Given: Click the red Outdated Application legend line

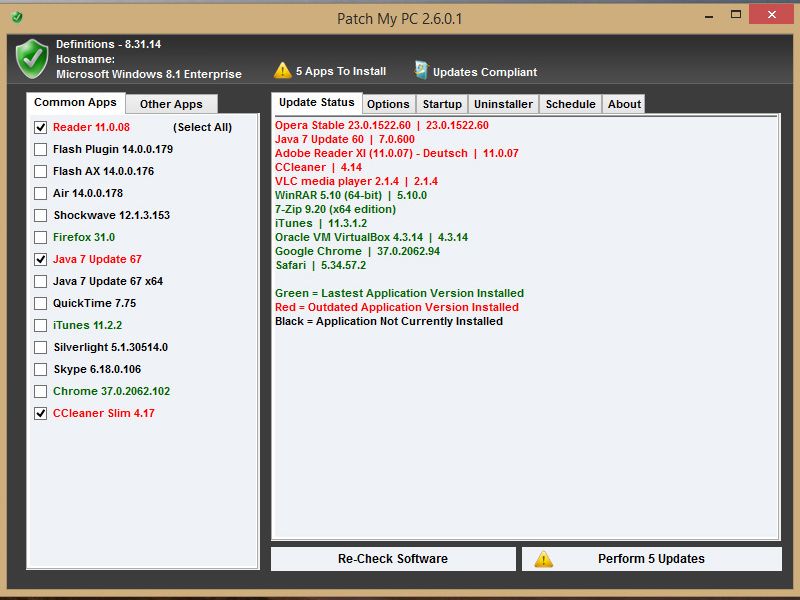Looking at the screenshot, I should point(397,307).
